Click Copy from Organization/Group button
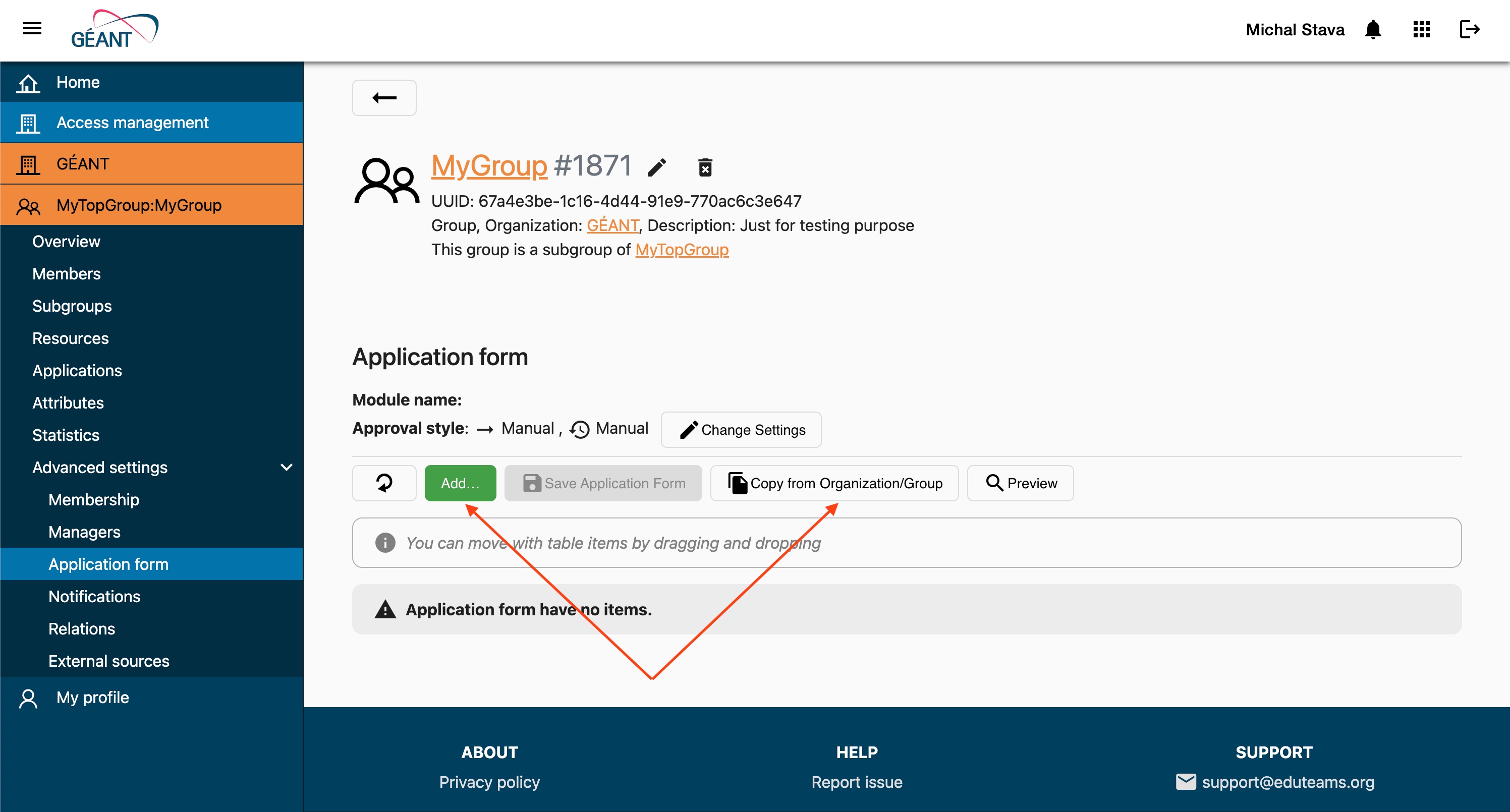 click(834, 483)
